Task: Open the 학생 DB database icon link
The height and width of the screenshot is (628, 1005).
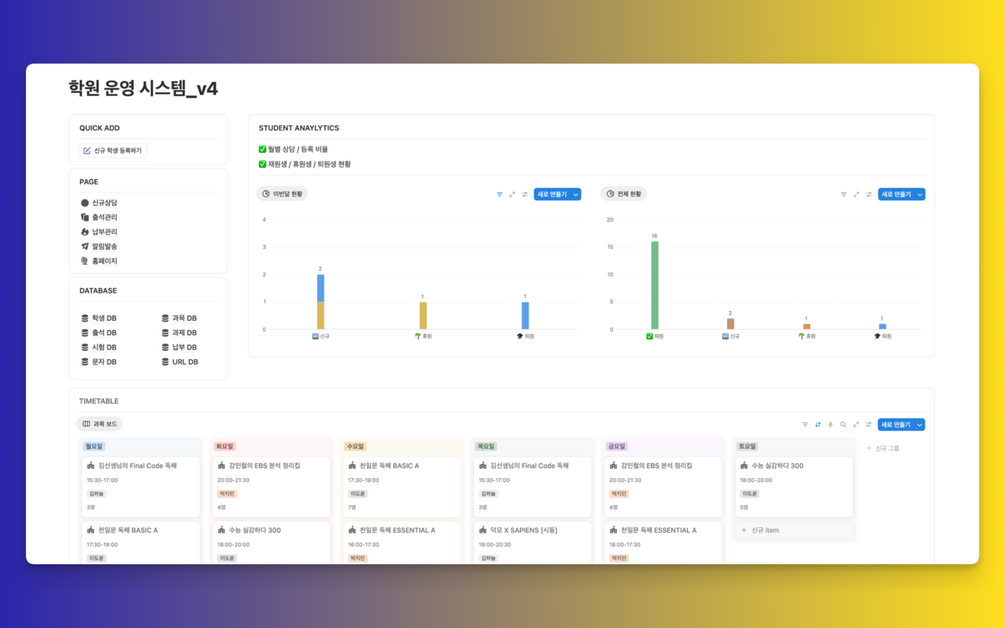Action: point(85,318)
